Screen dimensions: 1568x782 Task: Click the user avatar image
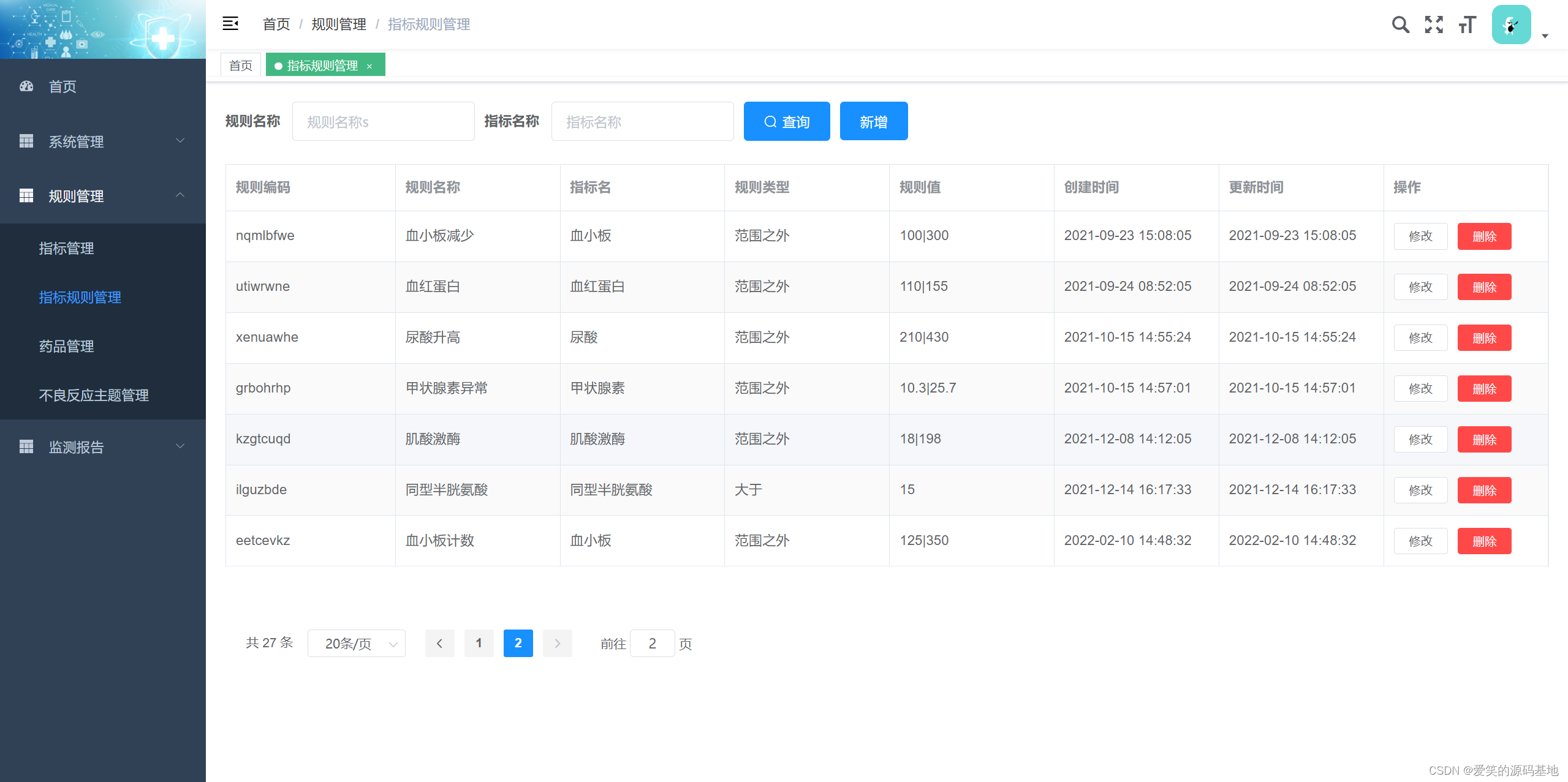[1511, 24]
